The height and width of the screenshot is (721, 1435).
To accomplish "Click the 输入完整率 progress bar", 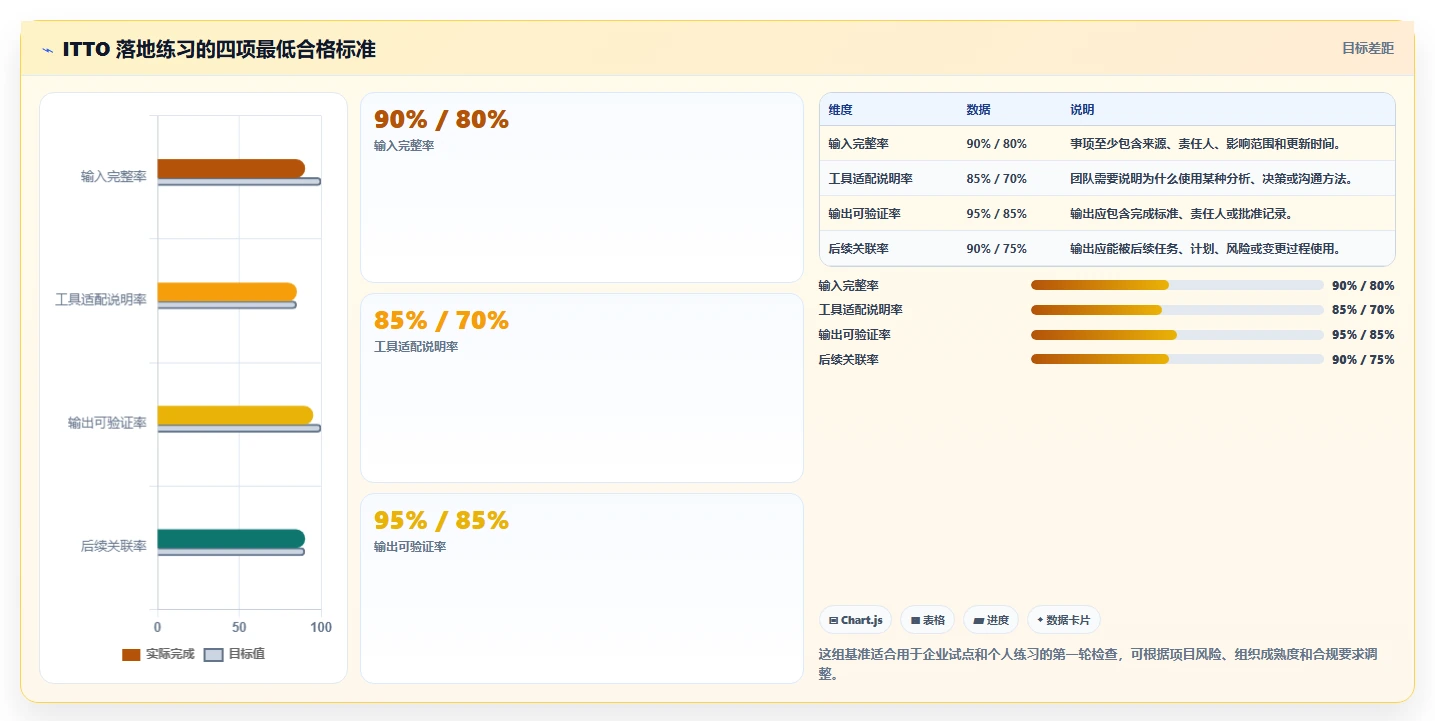I will pyautogui.click(x=1177, y=285).
